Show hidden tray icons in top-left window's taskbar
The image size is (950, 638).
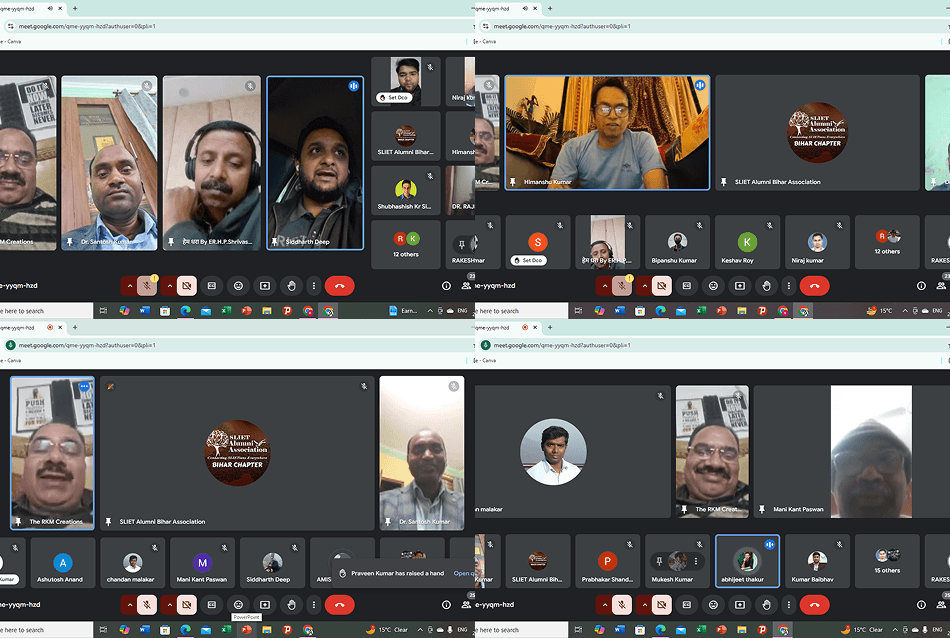pos(430,311)
